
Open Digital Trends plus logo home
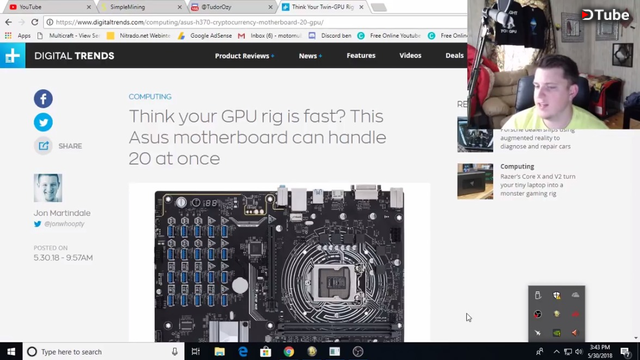pyautogui.click(x=13, y=56)
